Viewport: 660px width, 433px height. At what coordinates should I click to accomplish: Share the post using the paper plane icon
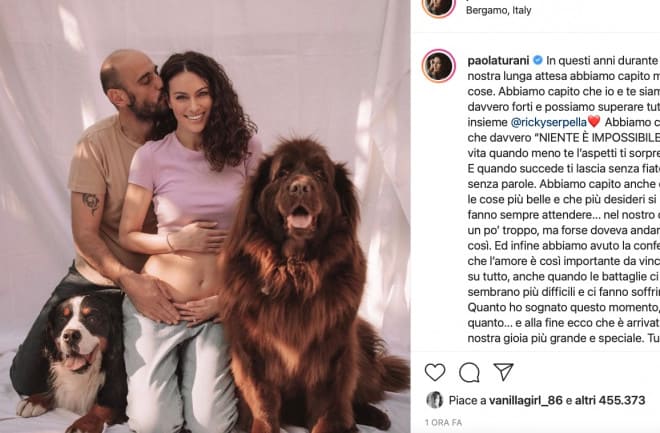[503, 372]
